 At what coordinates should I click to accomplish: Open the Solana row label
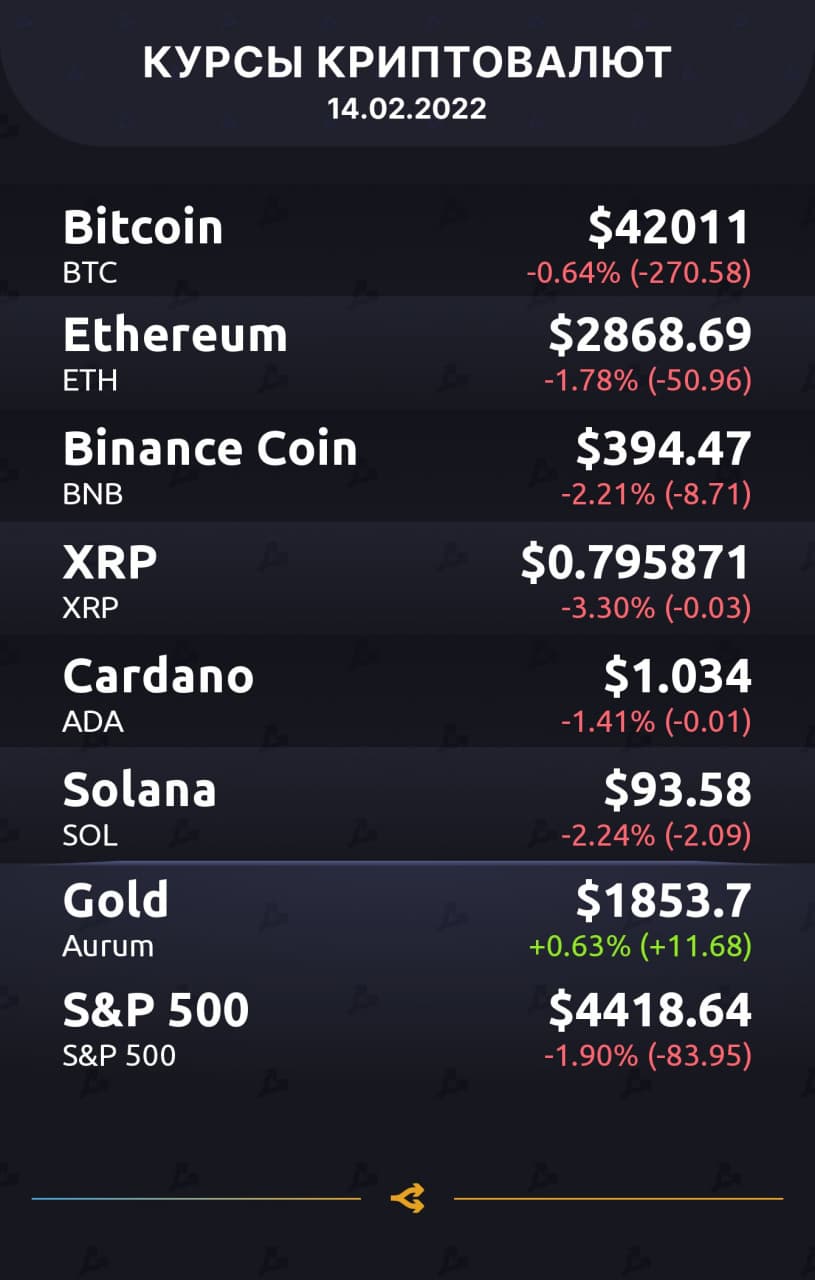click(139, 790)
